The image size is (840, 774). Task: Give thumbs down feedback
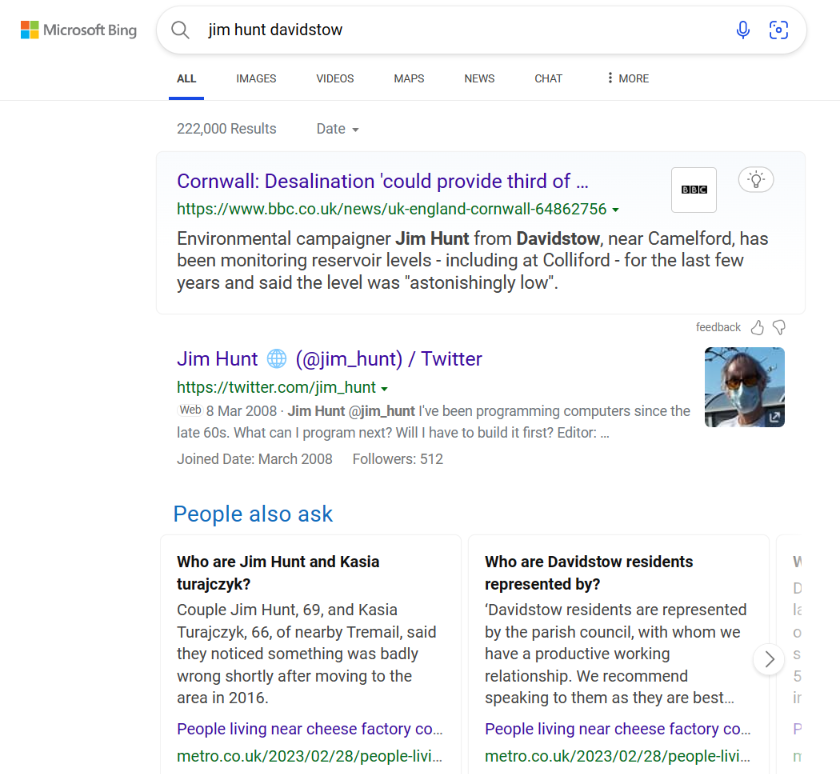(779, 327)
